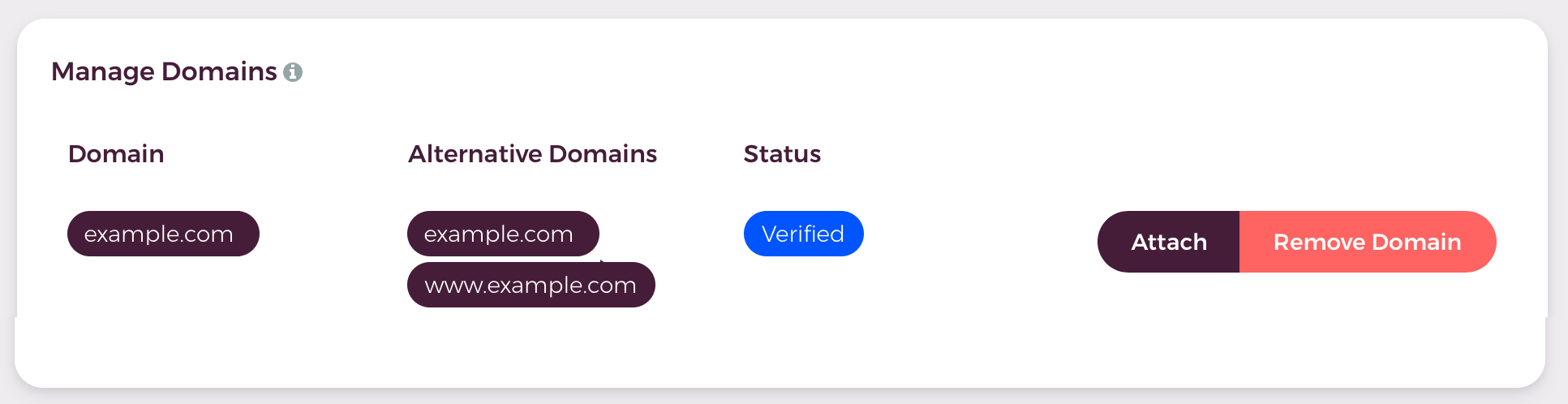Click the info icon beside Manage Domains
This screenshot has width=1568, height=404.
pos(293,72)
